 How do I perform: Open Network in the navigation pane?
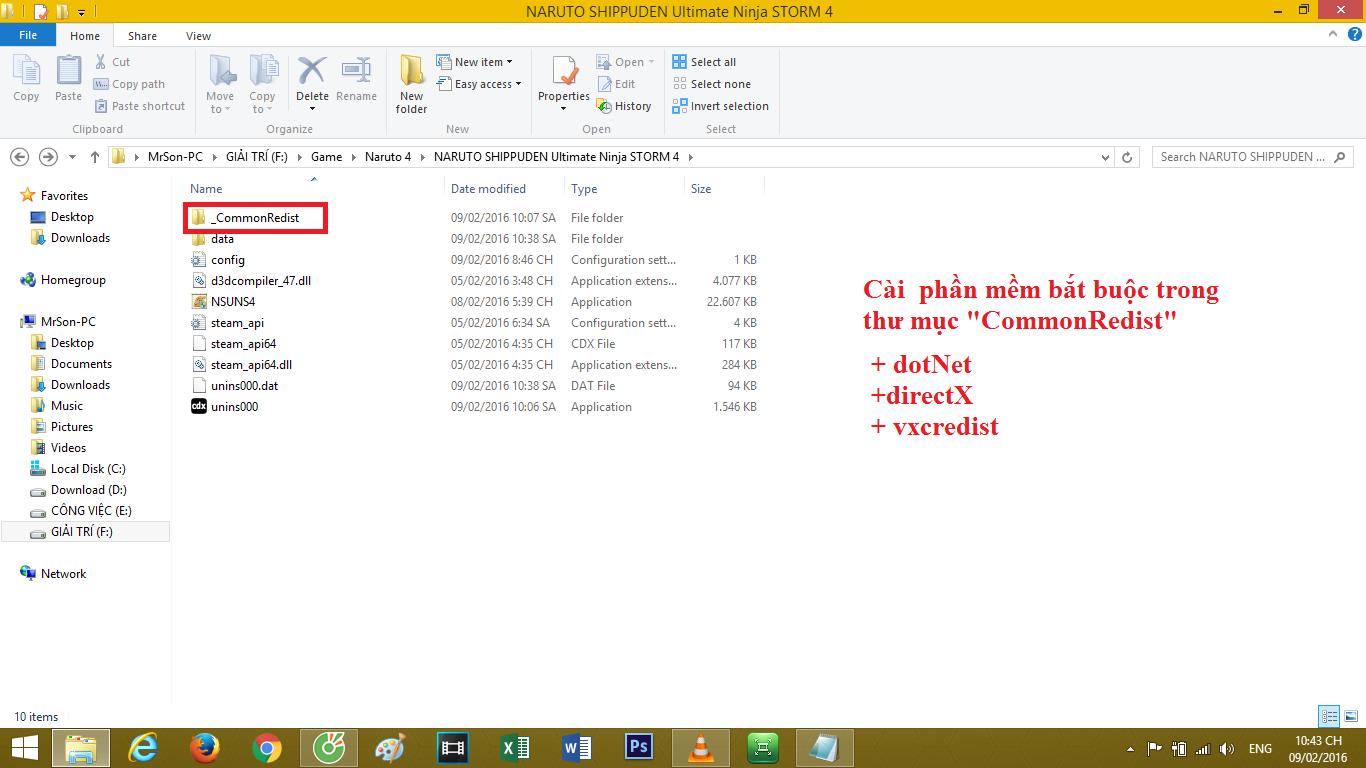(x=53, y=574)
